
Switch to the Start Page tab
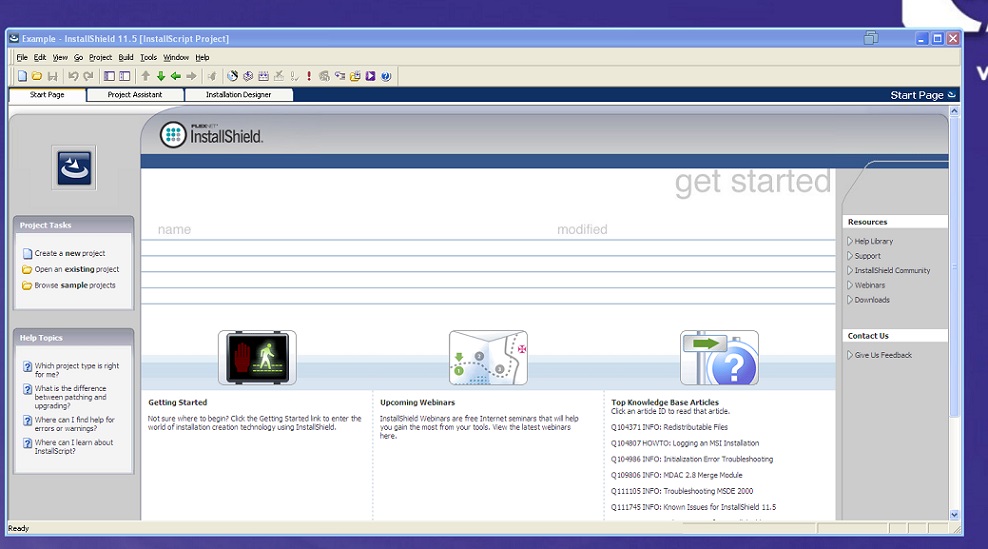pyautogui.click(x=47, y=95)
